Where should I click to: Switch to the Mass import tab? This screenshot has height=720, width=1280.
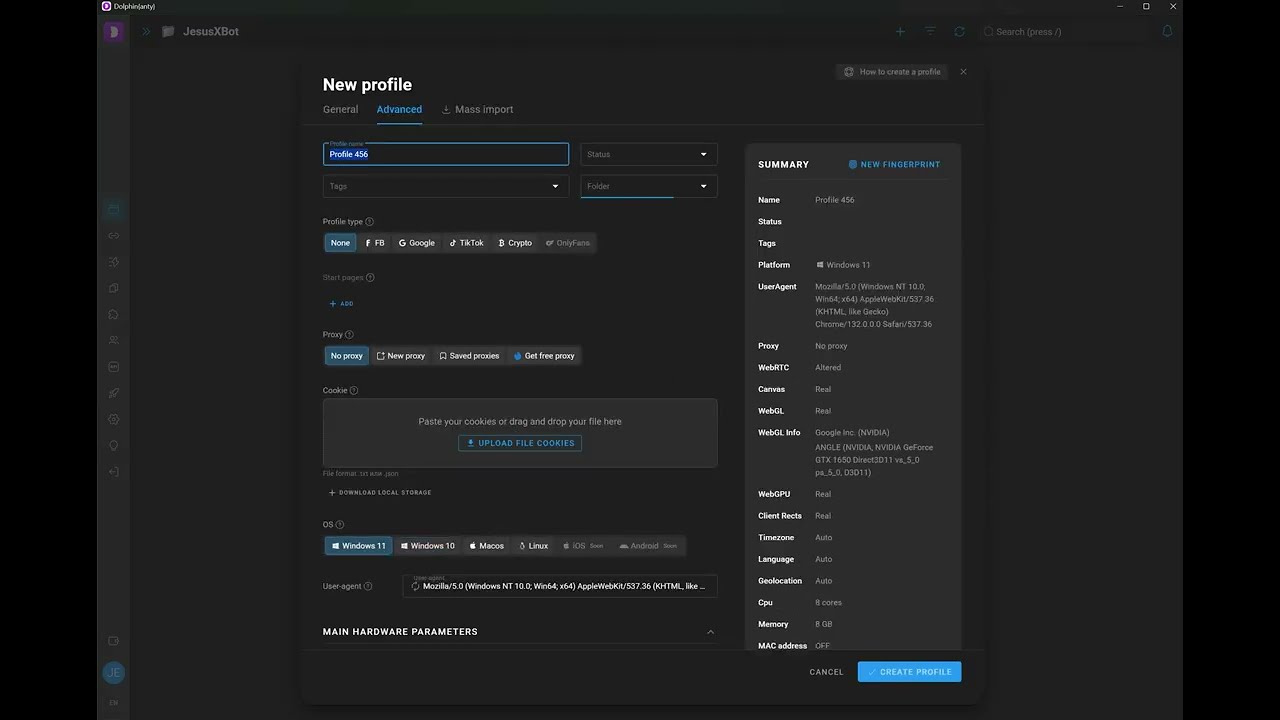point(478,110)
